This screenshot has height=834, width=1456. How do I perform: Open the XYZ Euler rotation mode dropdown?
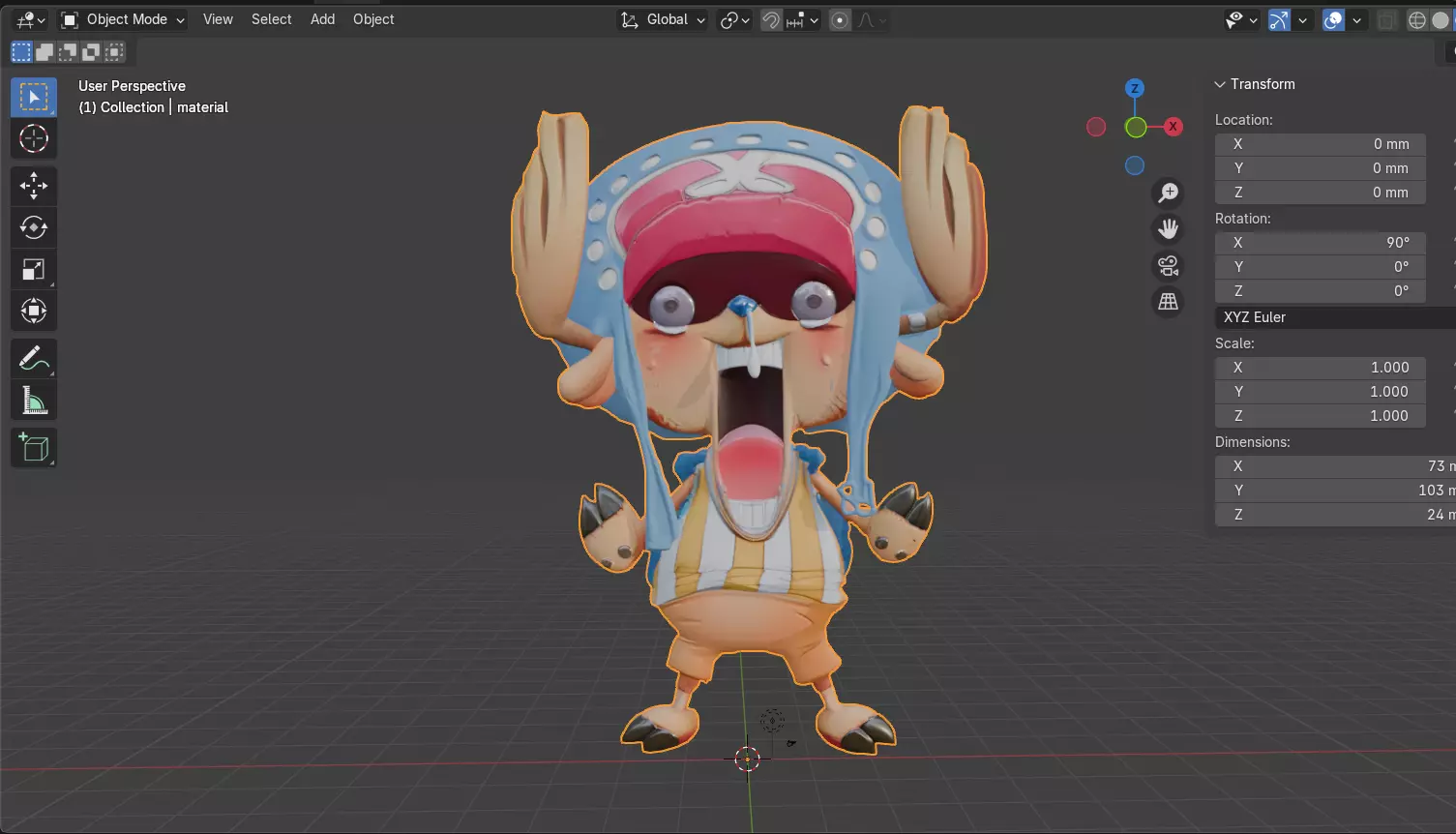(x=1335, y=317)
